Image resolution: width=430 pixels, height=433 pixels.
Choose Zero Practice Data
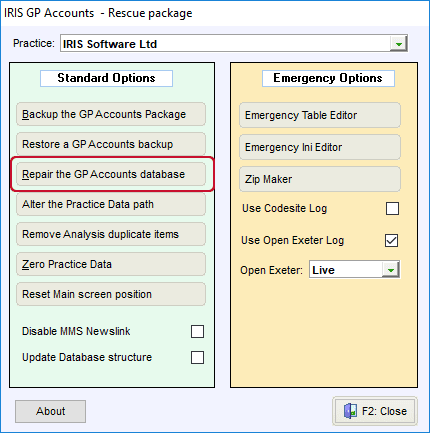pyautogui.click(x=111, y=264)
